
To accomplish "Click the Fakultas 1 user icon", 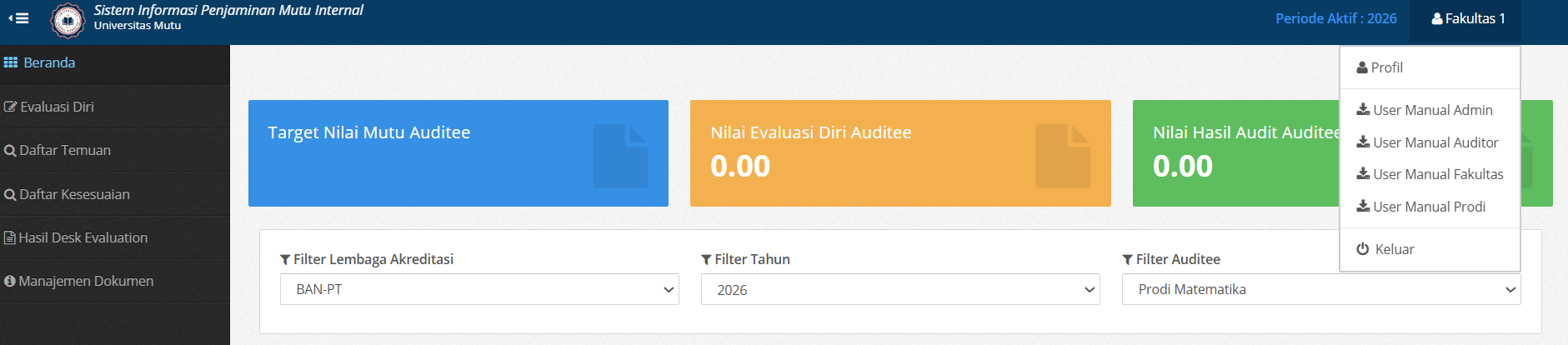I will [x=1437, y=18].
